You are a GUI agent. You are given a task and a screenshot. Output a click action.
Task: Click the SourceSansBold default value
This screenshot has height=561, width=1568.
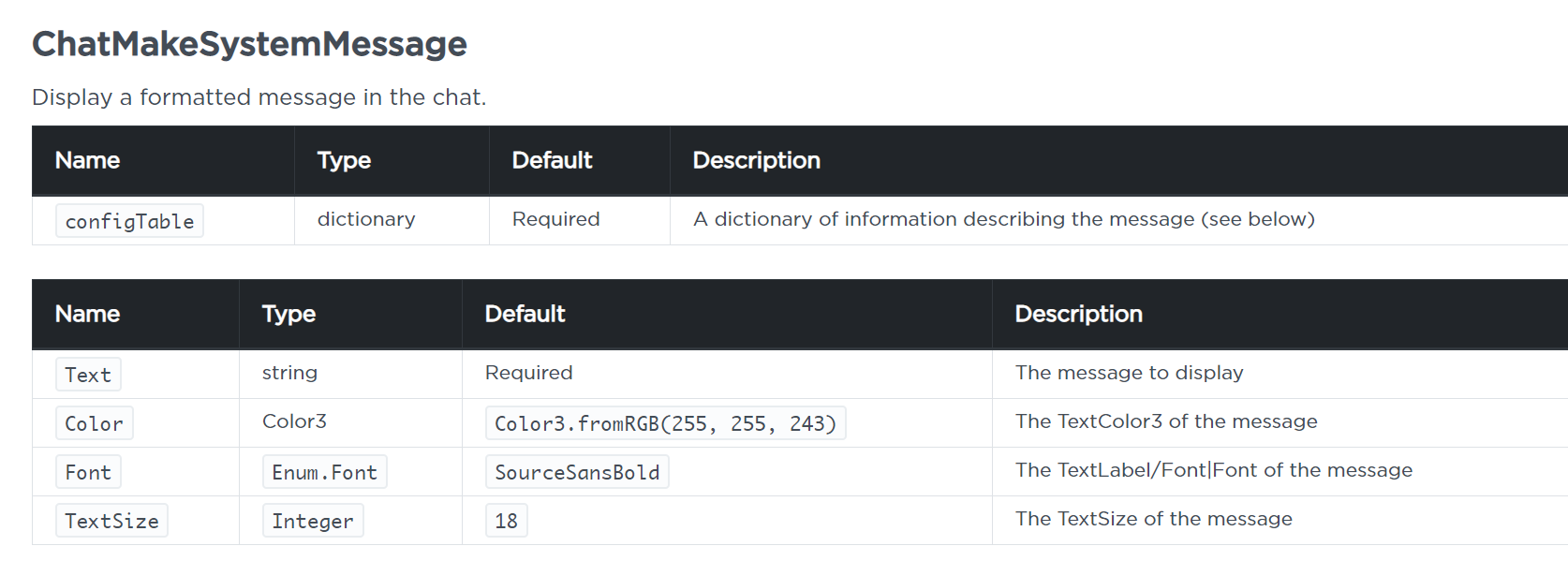tap(577, 472)
